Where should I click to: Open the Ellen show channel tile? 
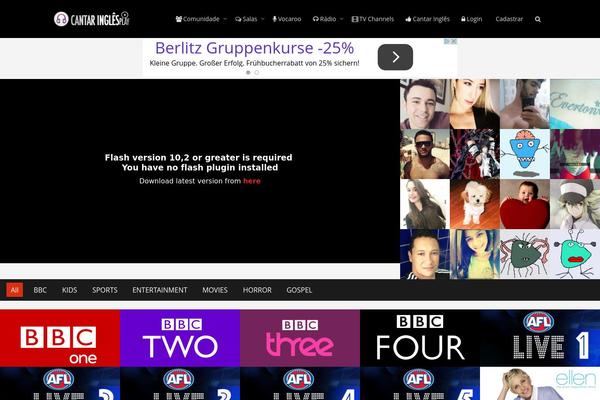click(x=540, y=384)
